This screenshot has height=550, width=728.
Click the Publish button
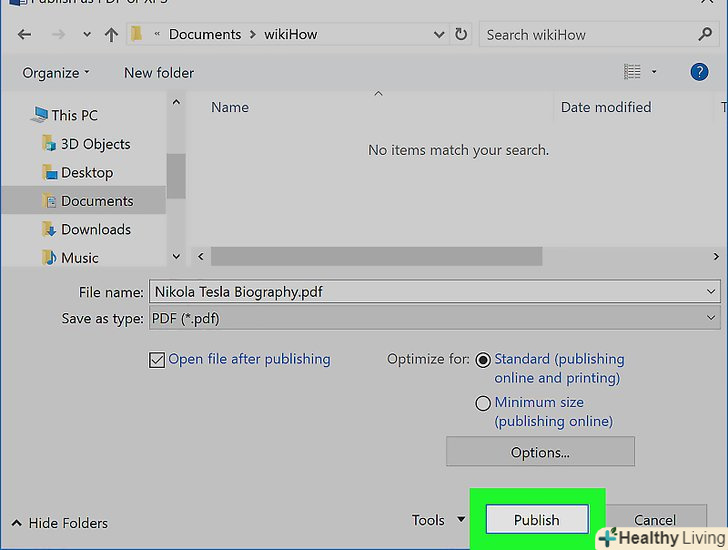click(537, 520)
